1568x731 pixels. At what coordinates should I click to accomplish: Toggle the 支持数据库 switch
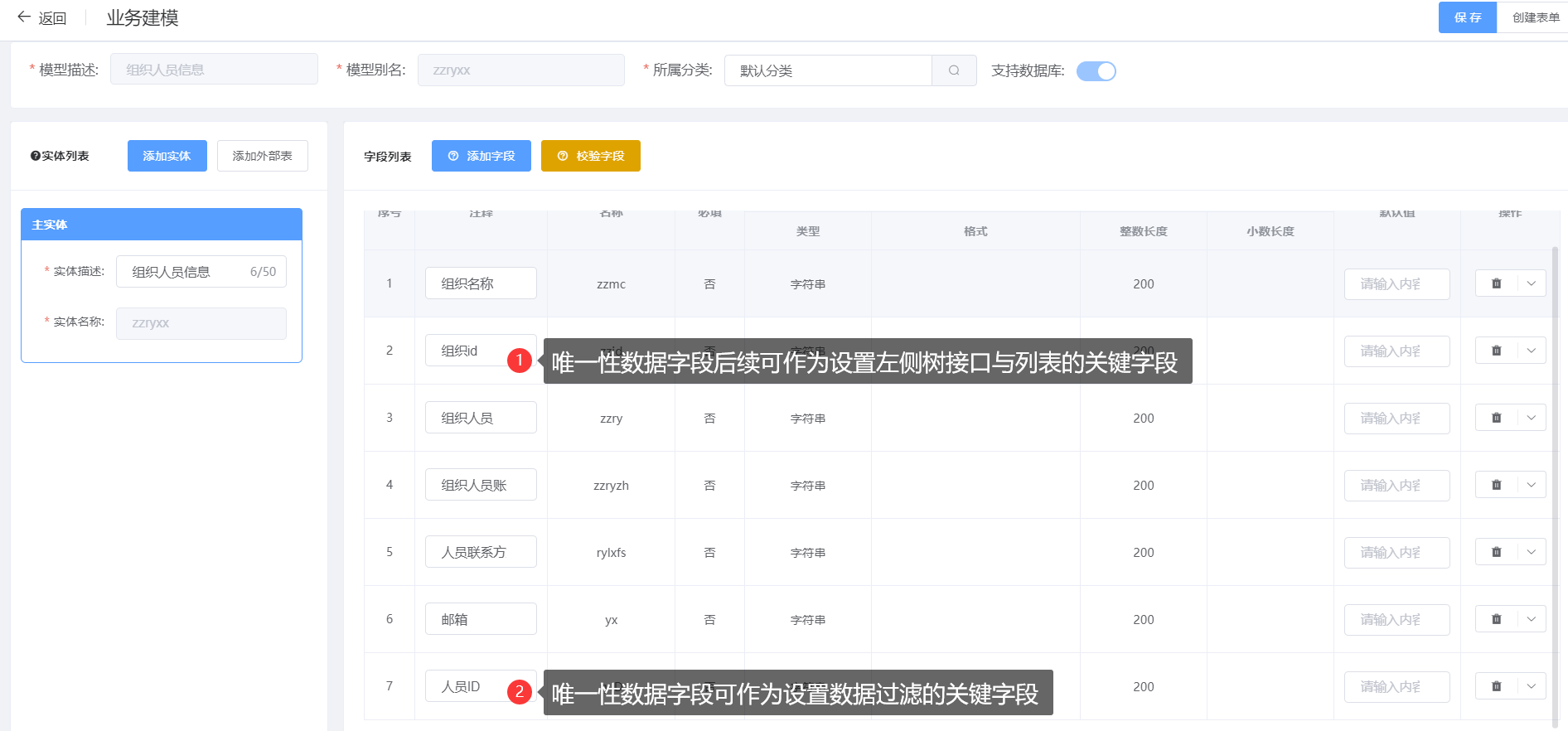[1096, 71]
